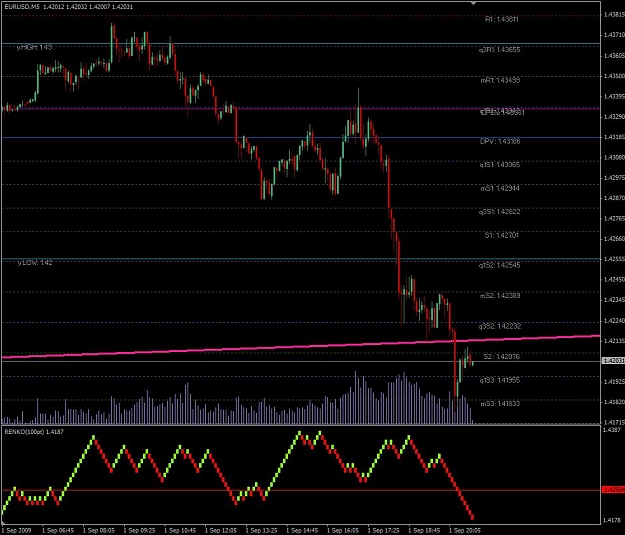
Task: Click the 1 Sep 13:25 time label
Action: pos(261,531)
